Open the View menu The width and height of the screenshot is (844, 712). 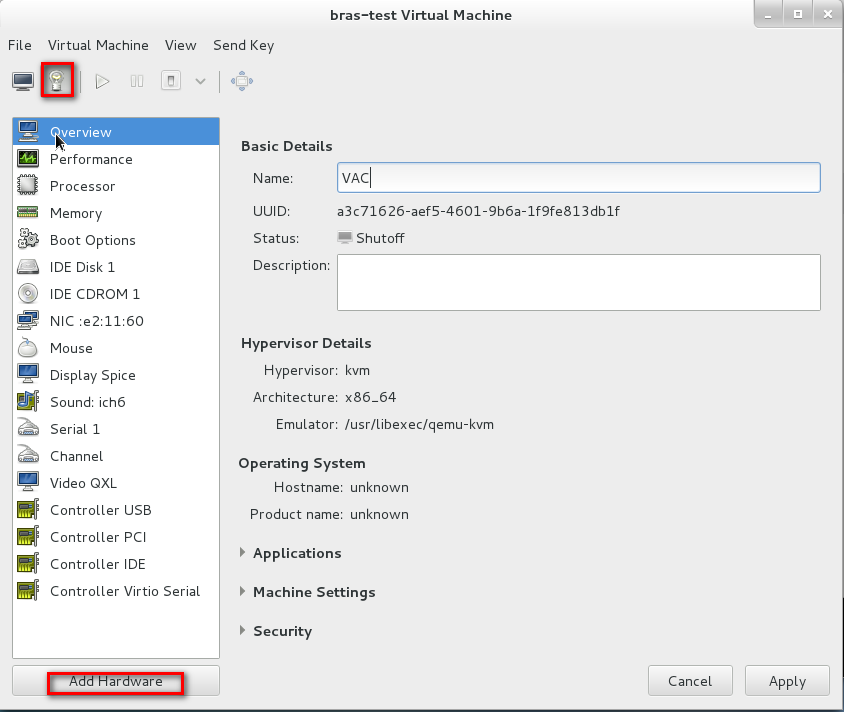180,45
